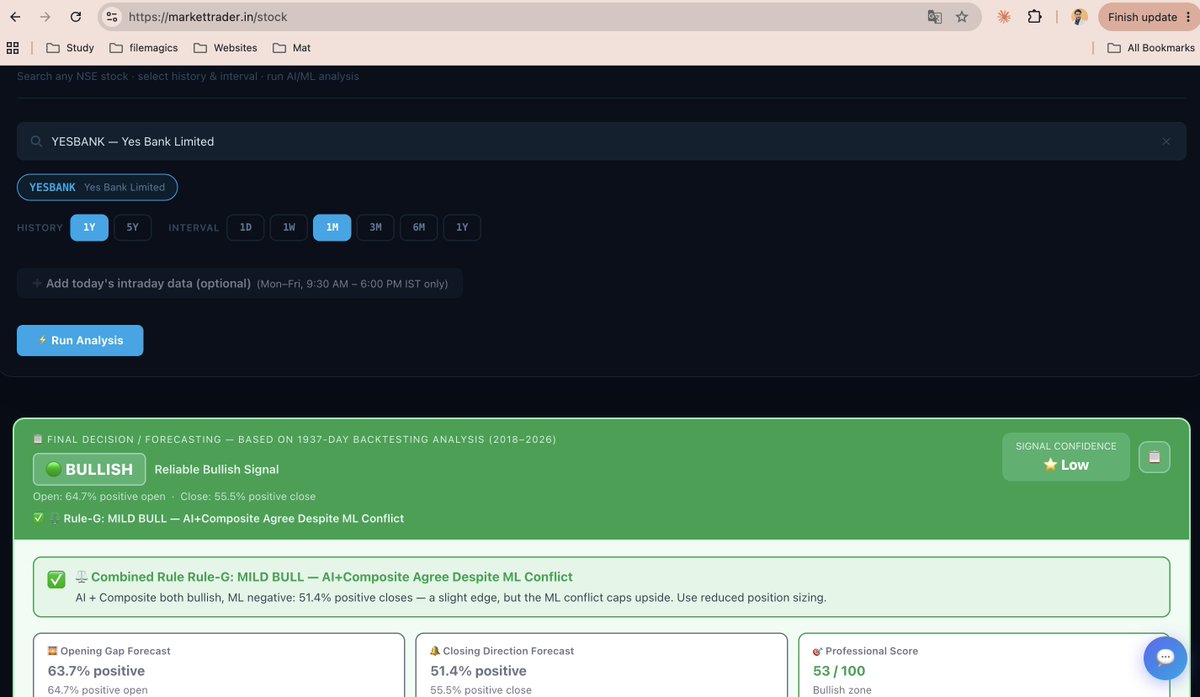Open the extensions puzzle menu

point(1035,17)
